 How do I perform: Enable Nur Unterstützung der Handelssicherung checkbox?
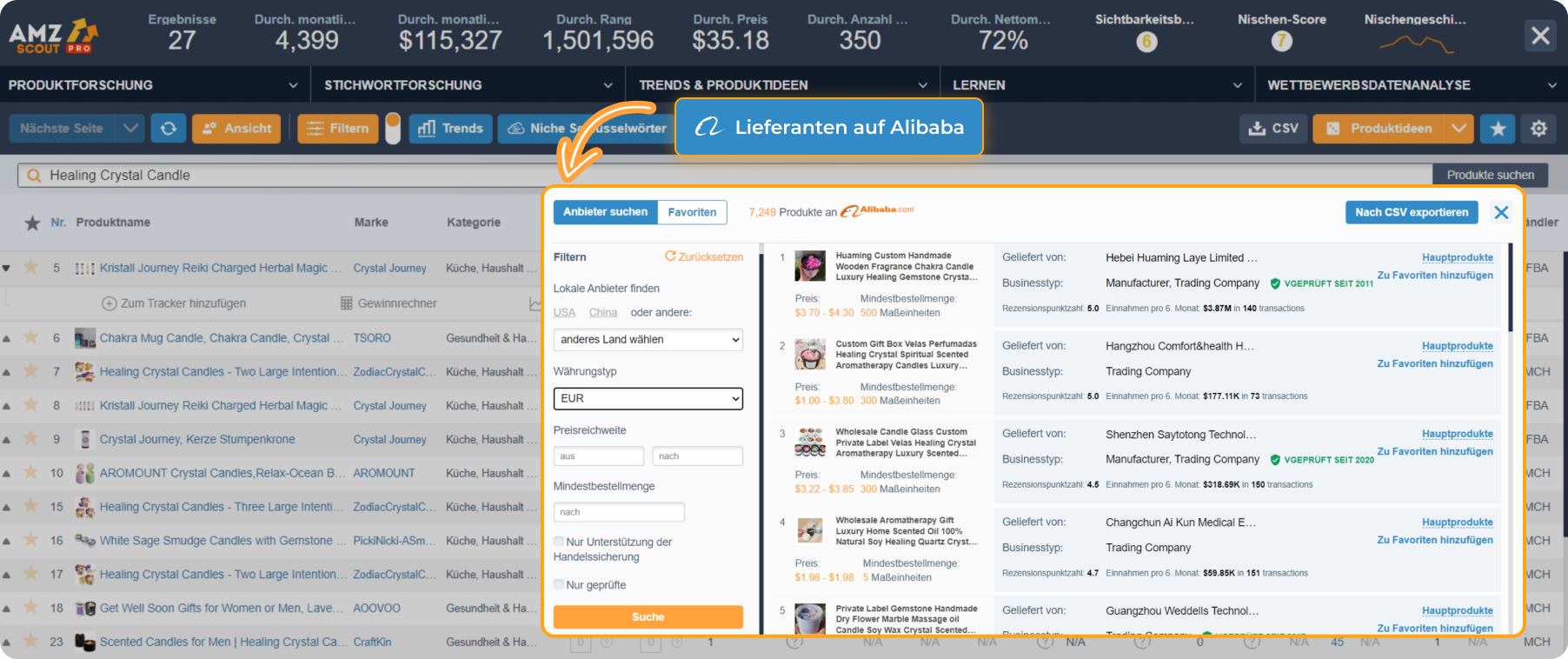[x=559, y=542]
